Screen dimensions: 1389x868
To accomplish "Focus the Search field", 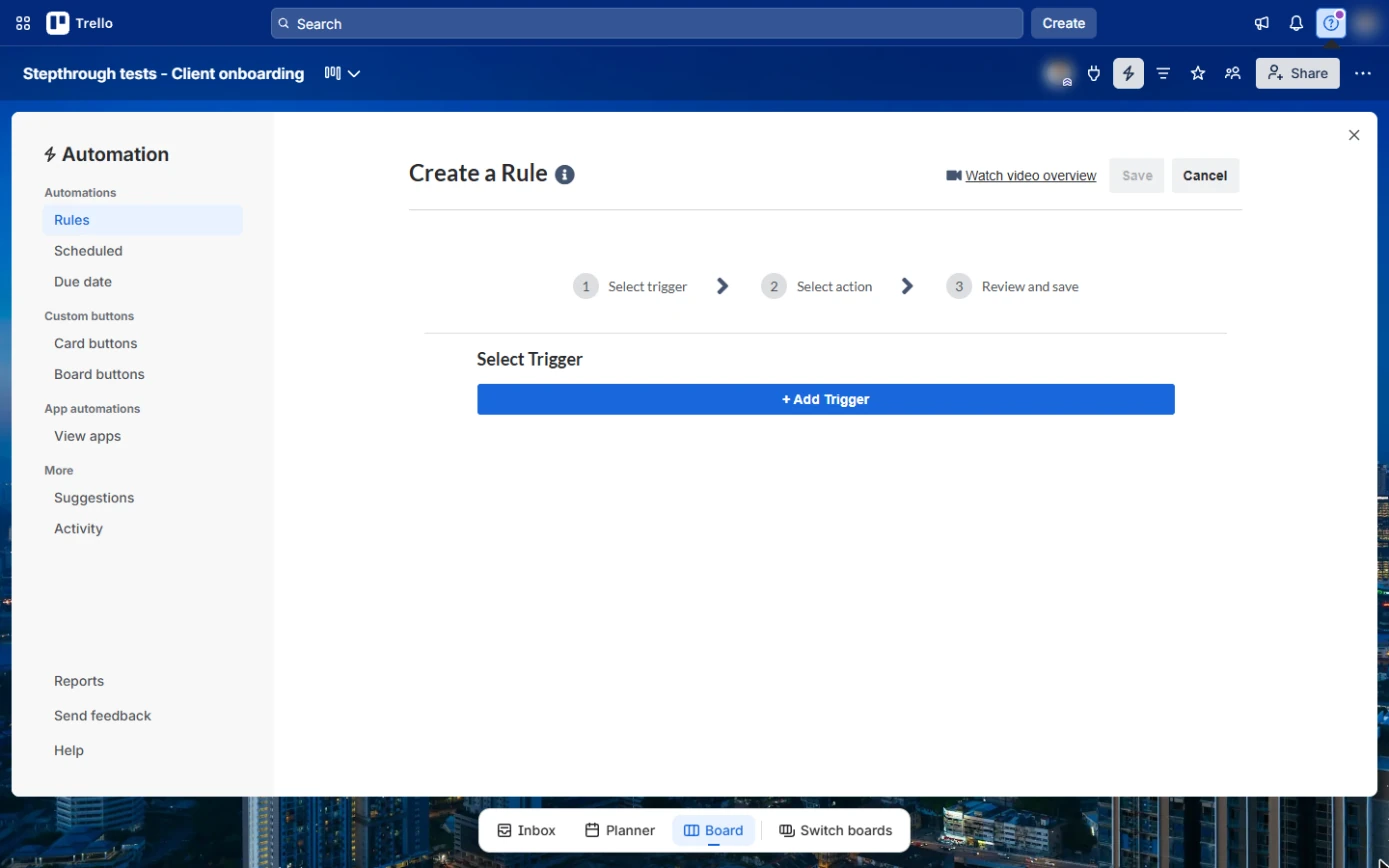I will (x=647, y=23).
